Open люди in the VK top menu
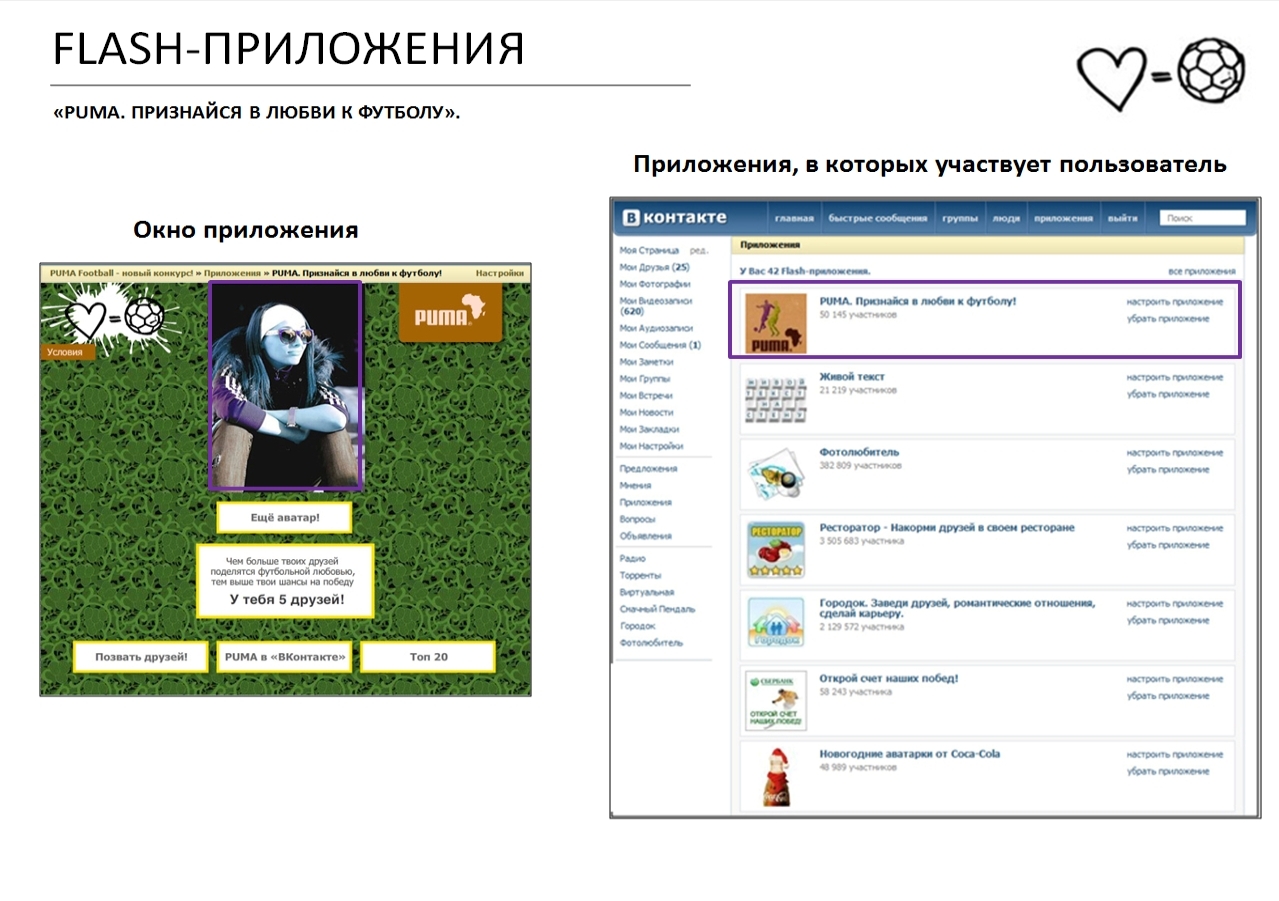Screen dimensions: 1279x901 click(x=1006, y=218)
